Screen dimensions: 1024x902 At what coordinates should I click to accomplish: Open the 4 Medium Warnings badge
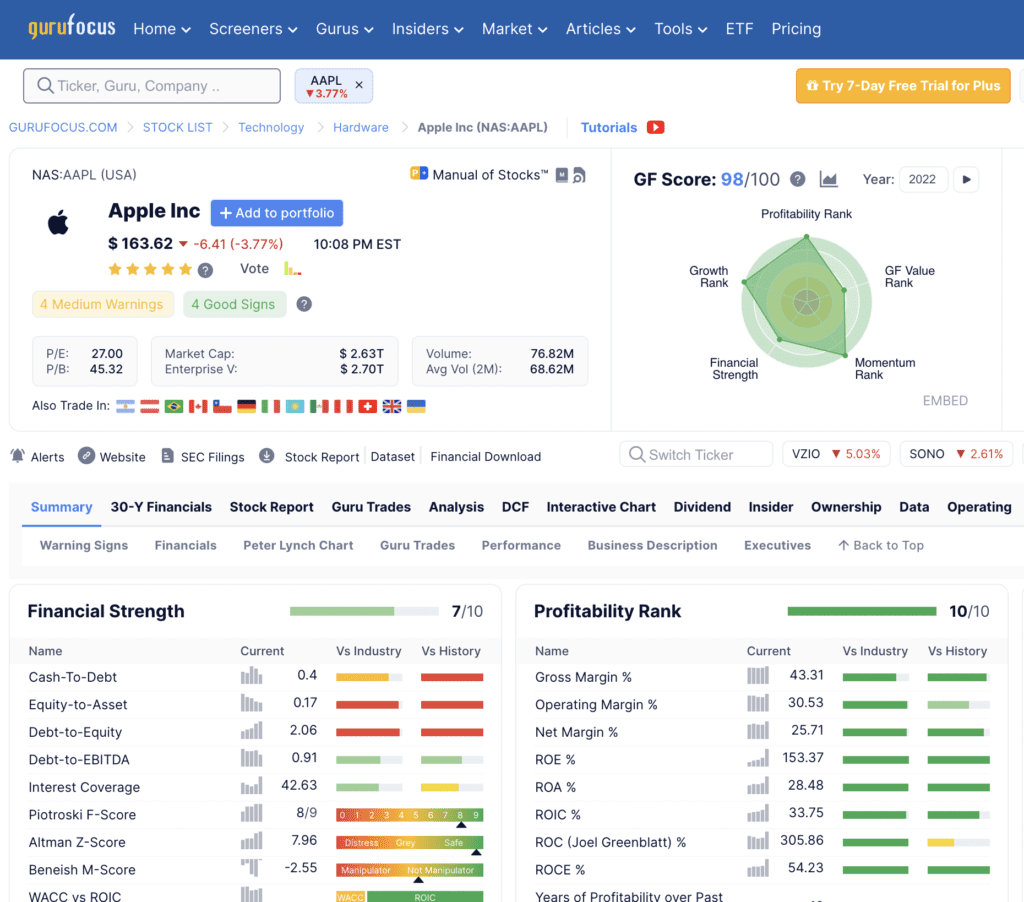click(x=103, y=304)
